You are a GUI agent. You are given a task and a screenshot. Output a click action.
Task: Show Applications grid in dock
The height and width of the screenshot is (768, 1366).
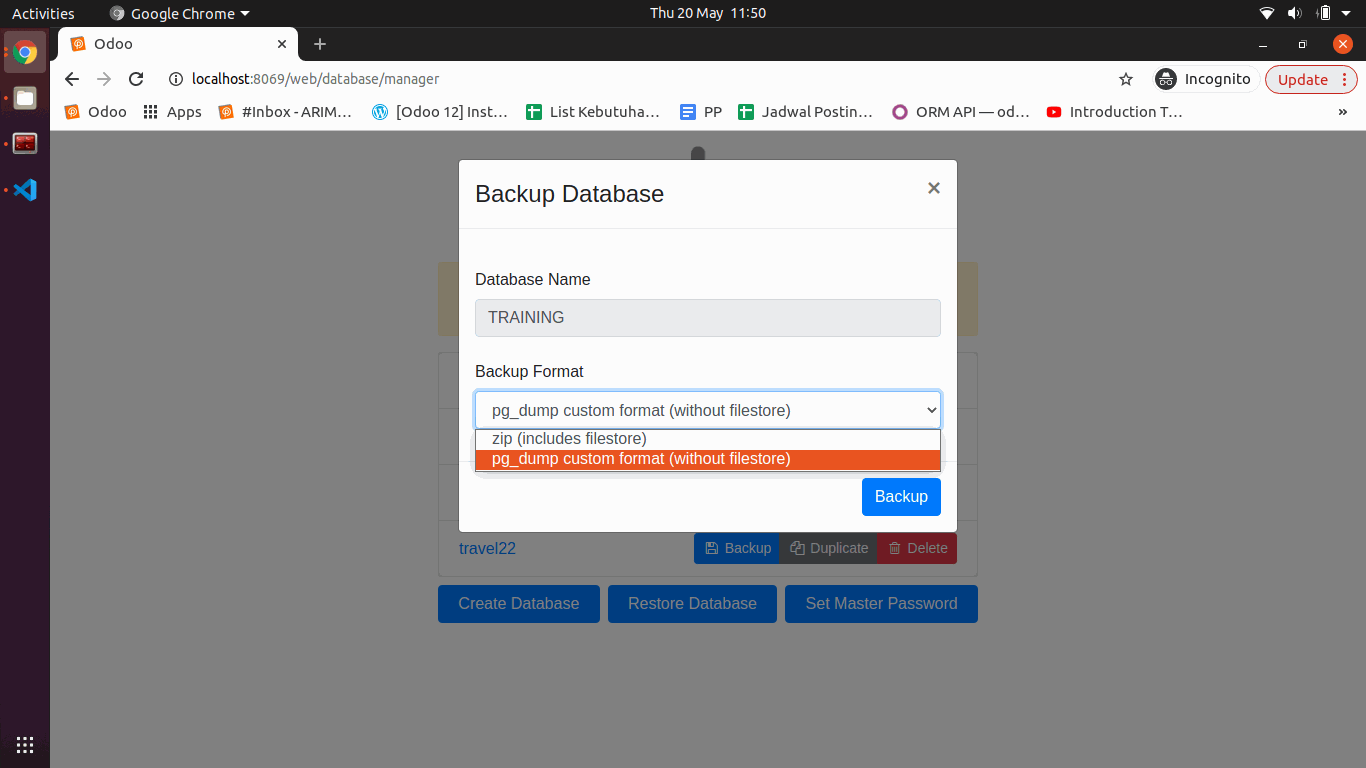click(25, 744)
